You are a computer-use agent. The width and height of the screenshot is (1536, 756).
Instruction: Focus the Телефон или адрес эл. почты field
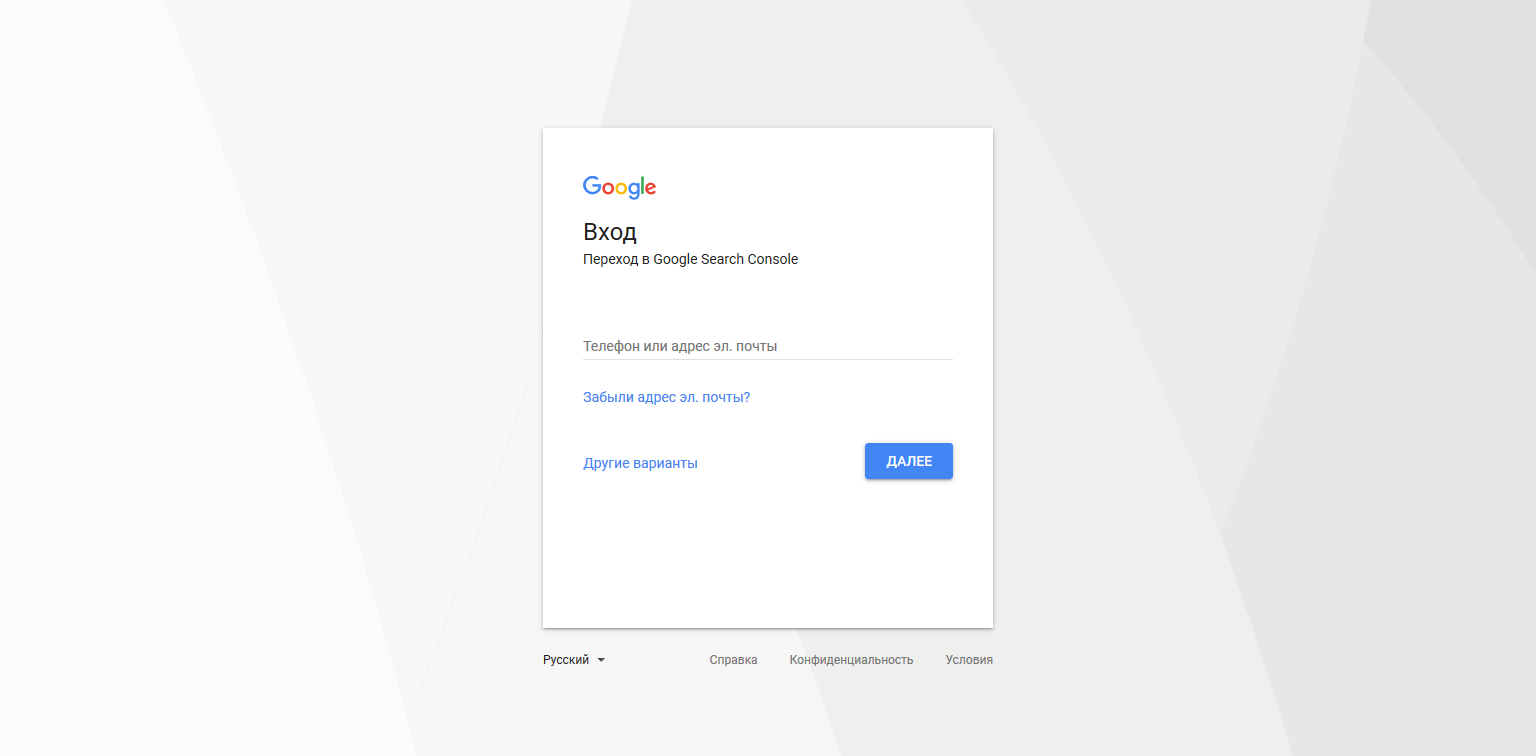point(767,346)
